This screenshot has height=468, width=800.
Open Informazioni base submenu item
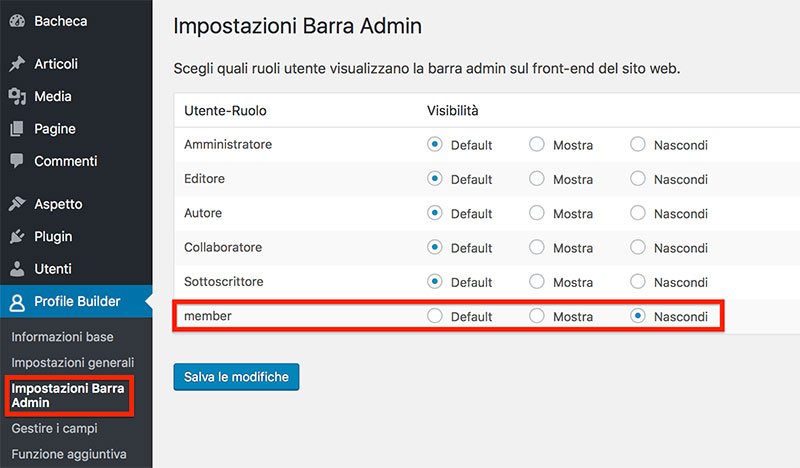point(62,337)
